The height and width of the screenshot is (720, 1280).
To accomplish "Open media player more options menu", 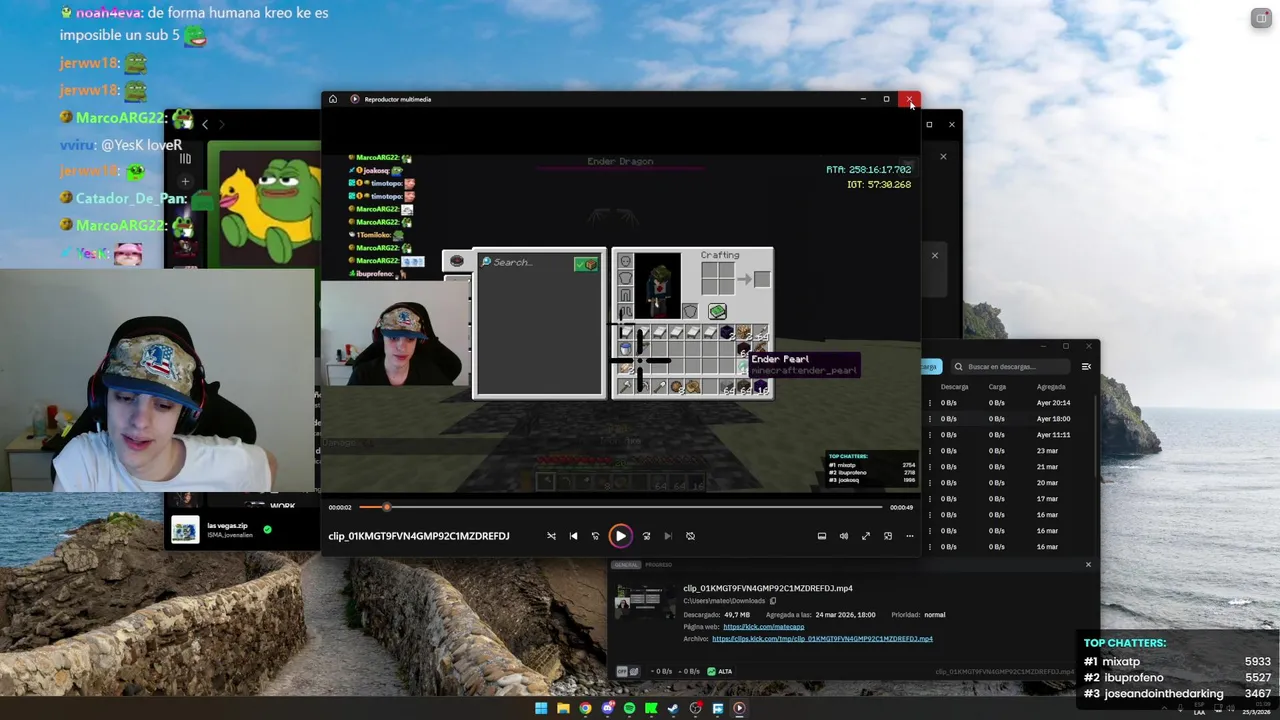I will [x=910, y=536].
